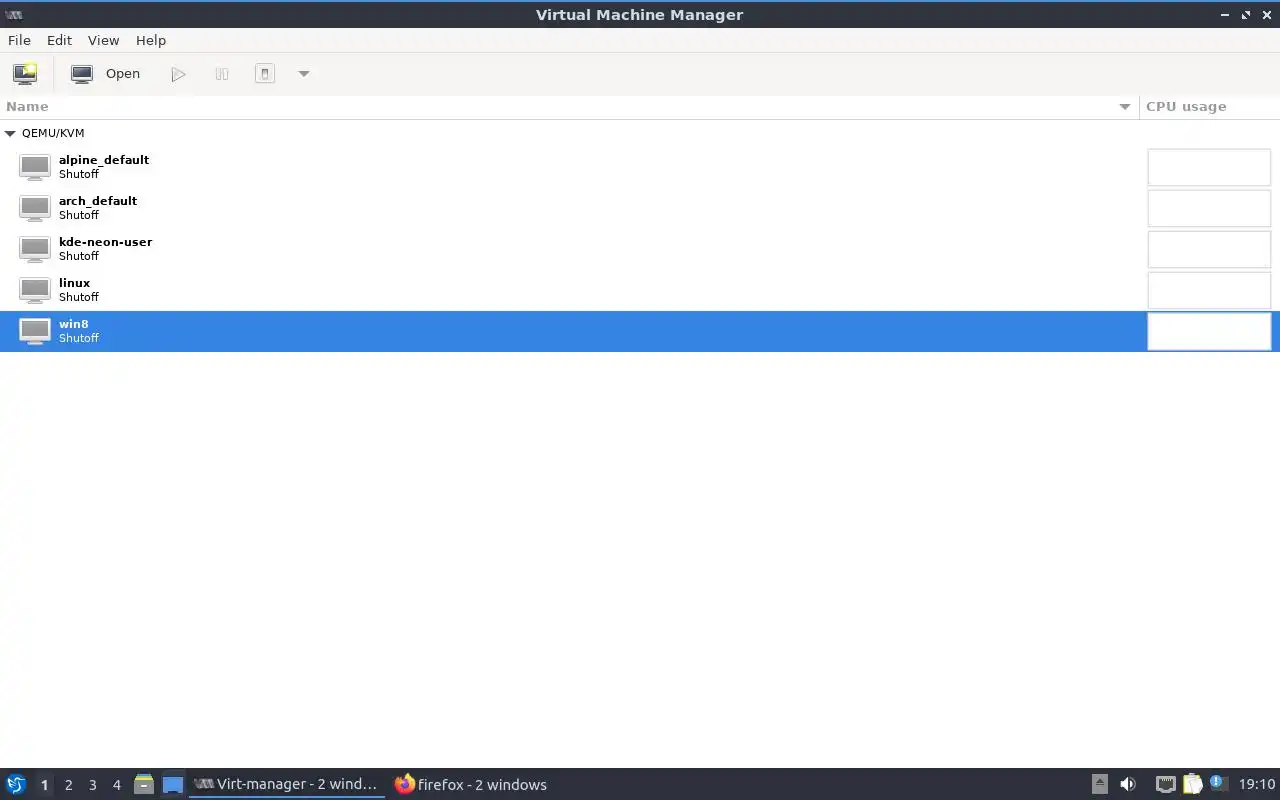Open the File menu
This screenshot has width=1280, height=800.
pos(19,40)
